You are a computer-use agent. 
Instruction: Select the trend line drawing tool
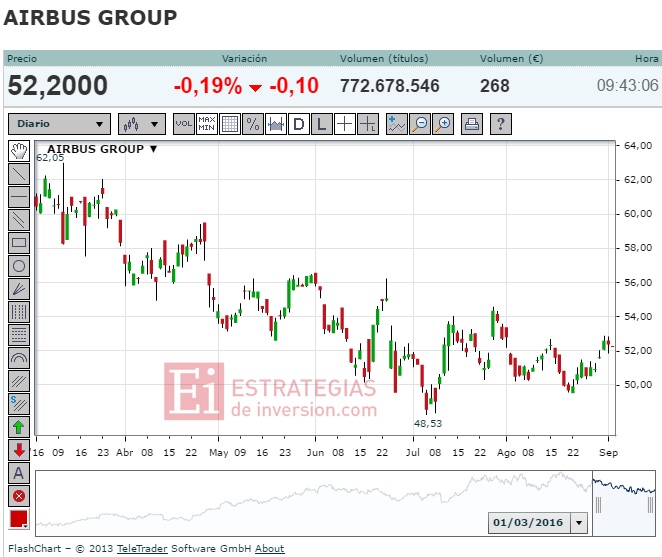click(x=19, y=174)
